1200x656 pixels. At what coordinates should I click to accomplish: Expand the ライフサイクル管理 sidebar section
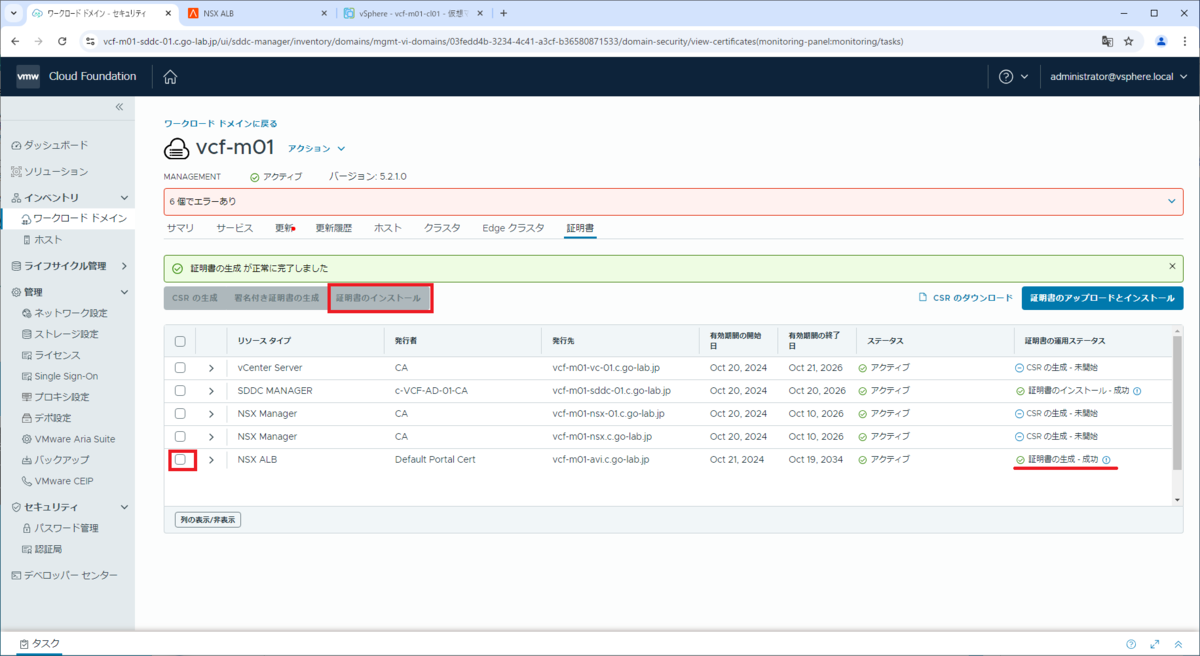pyautogui.click(x=124, y=266)
